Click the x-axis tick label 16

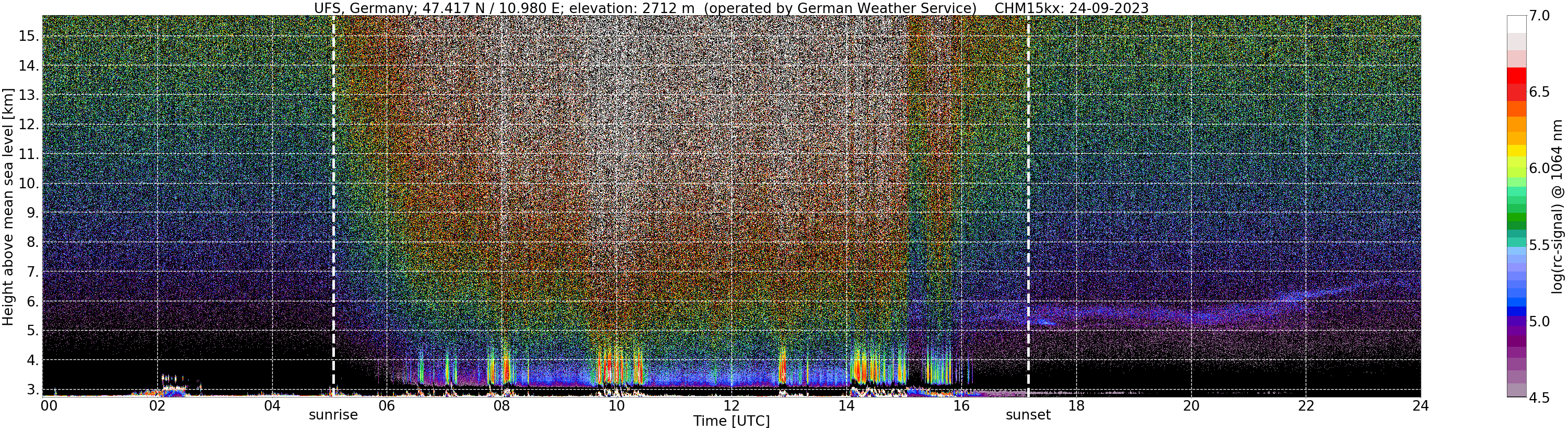[x=961, y=405]
